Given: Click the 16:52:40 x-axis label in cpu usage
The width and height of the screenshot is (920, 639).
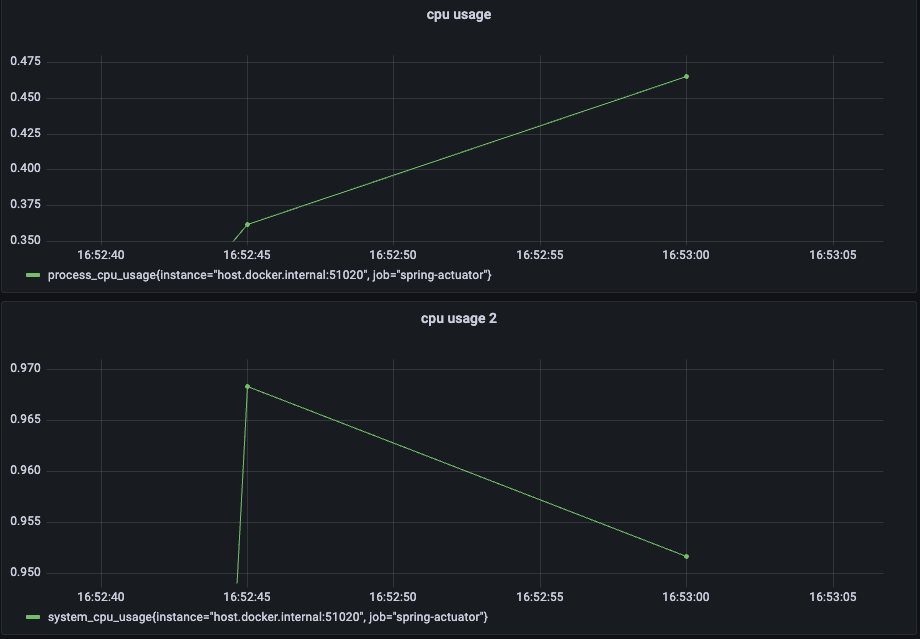Looking at the screenshot, I should point(101,255).
